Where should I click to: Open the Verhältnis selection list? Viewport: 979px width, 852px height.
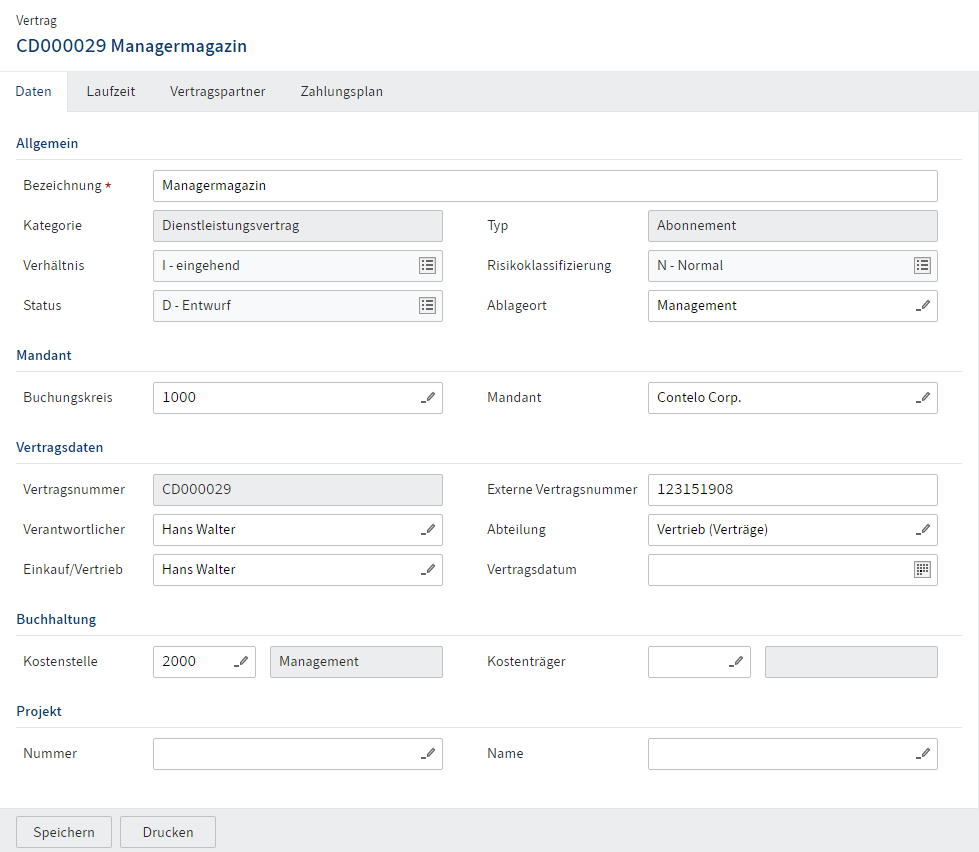coord(427,266)
